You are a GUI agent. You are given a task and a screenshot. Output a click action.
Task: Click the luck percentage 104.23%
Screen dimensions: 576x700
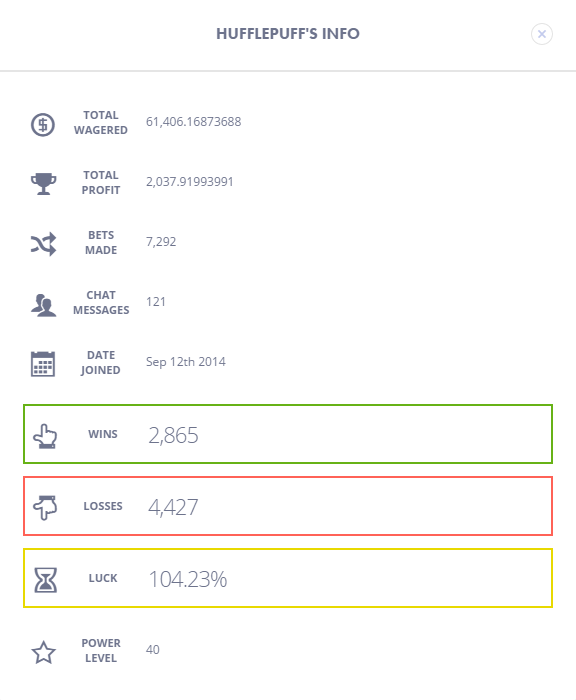click(188, 579)
